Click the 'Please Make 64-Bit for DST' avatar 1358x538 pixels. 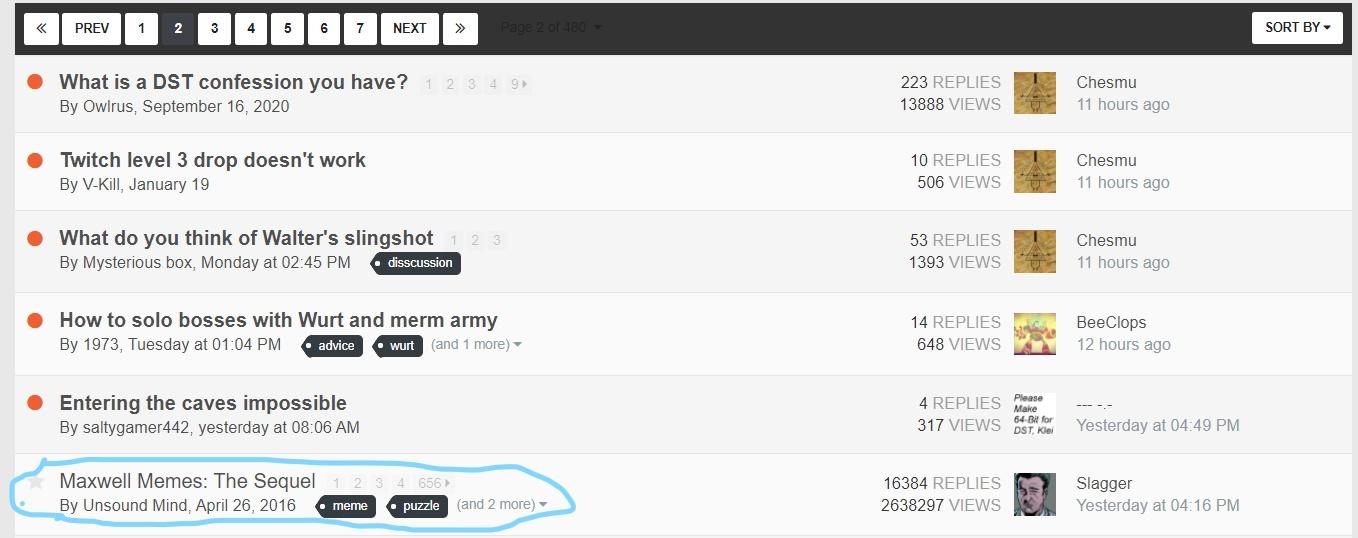pyautogui.click(x=1034, y=414)
